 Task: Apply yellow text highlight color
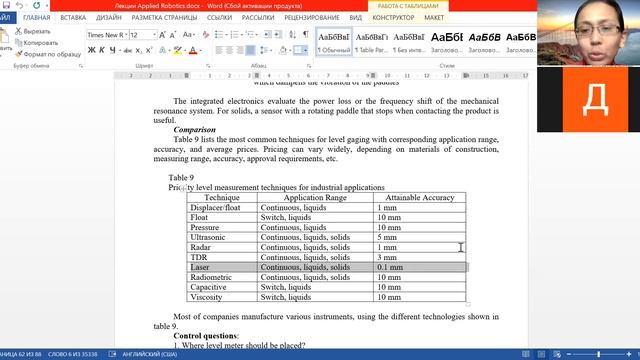177,50
